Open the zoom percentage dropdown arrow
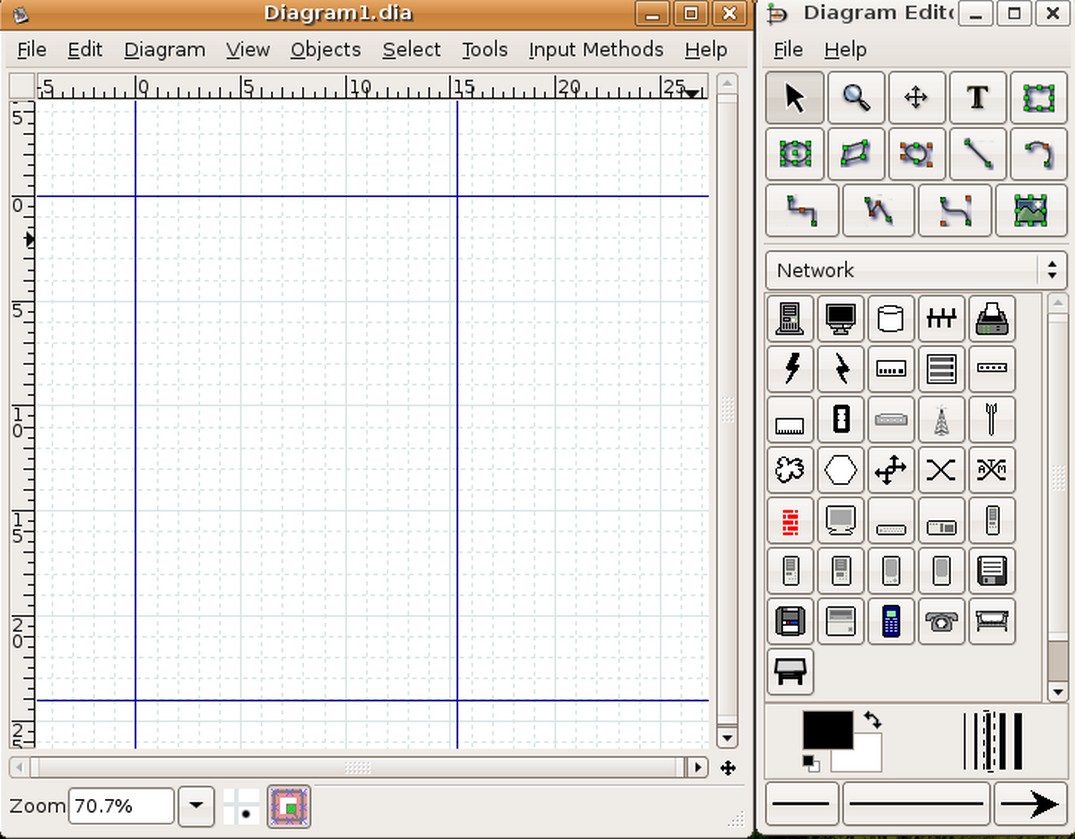Screen dimensions: 1075x839 (x=196, y=805)
